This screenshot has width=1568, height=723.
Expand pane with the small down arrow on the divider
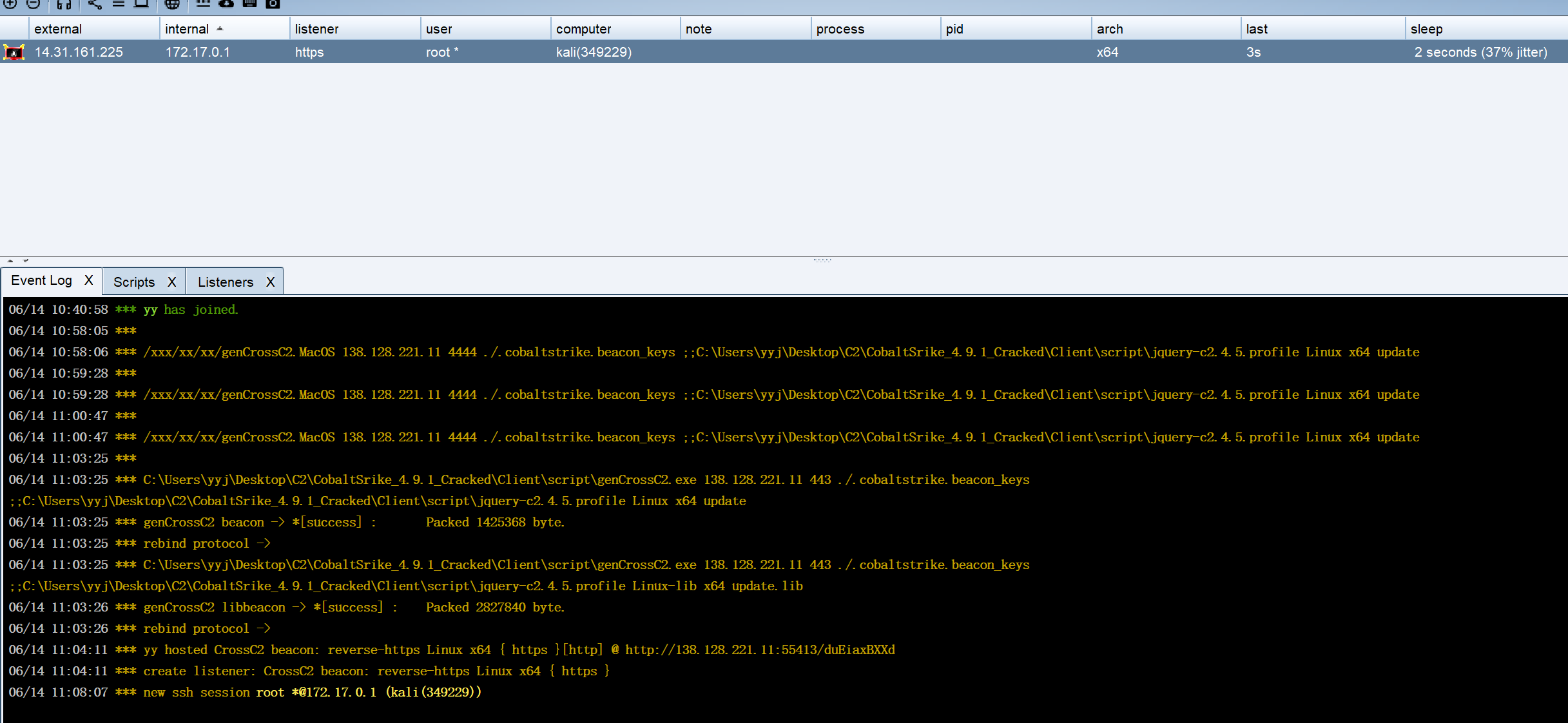coord(26,261)
